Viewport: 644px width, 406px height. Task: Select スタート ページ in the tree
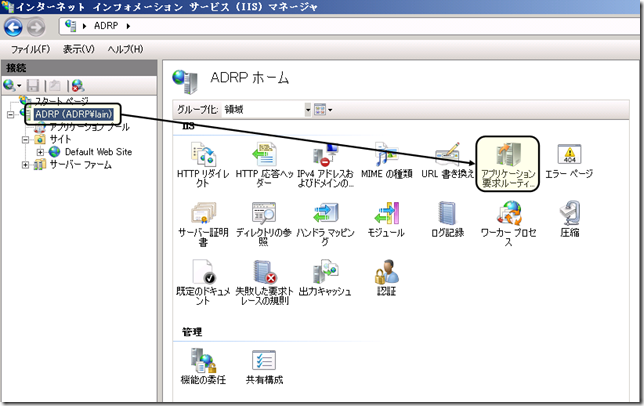click(x=62, y=101)
